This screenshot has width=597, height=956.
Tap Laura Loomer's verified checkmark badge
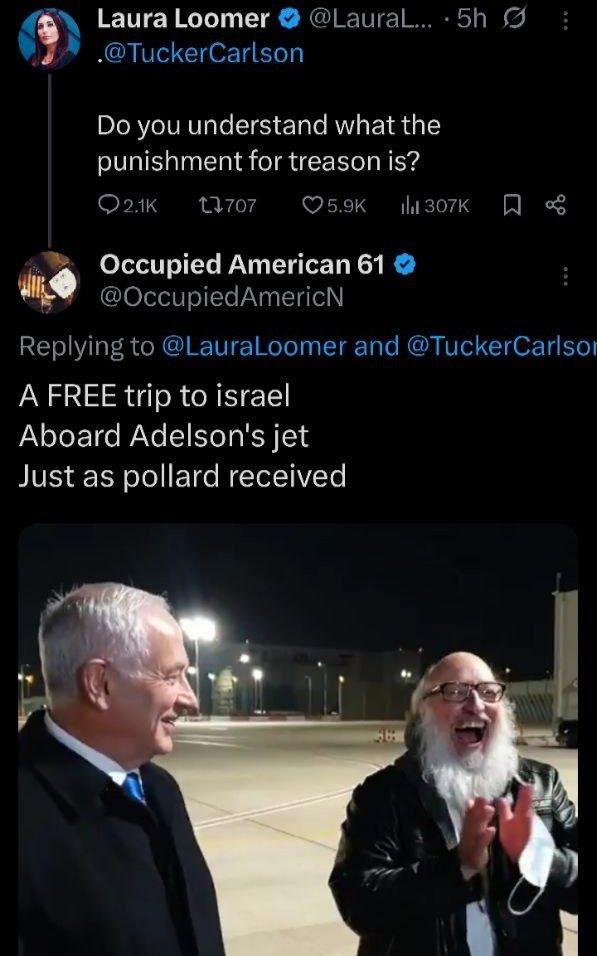tap(290, 20)
